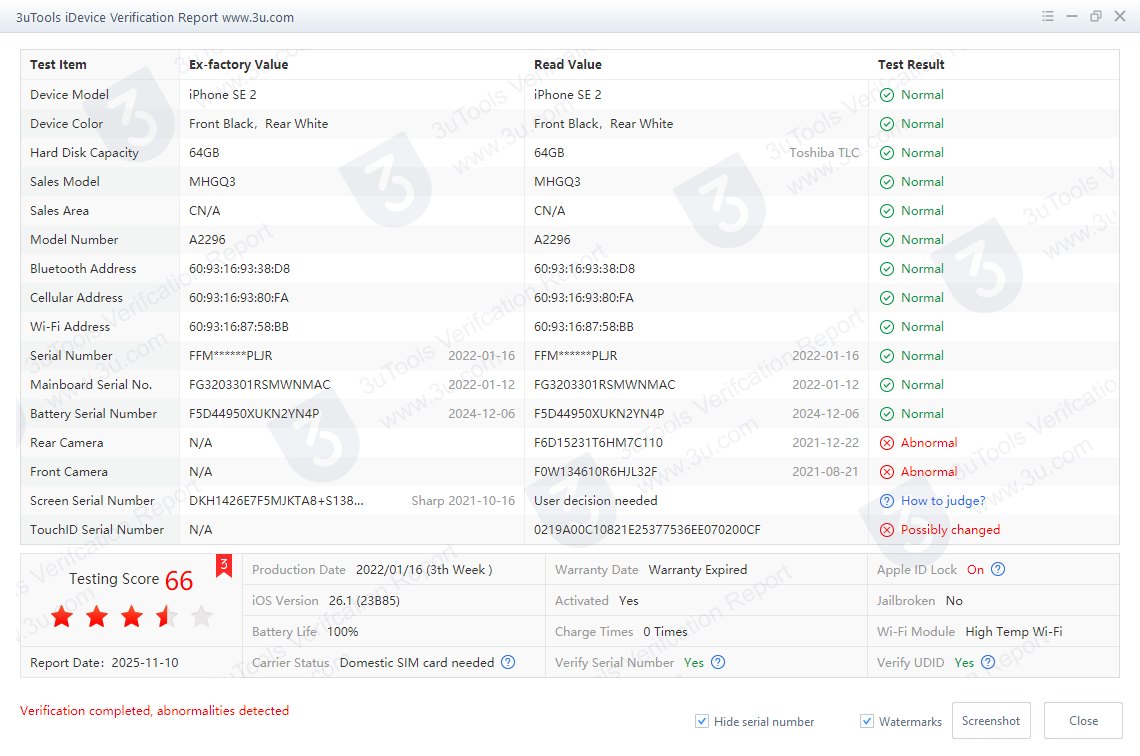The height and width of the screenshot is (756, 1140).
Task: Restore the window using the title bar button
Action: pyautogui.click(x=1096, y=17)
